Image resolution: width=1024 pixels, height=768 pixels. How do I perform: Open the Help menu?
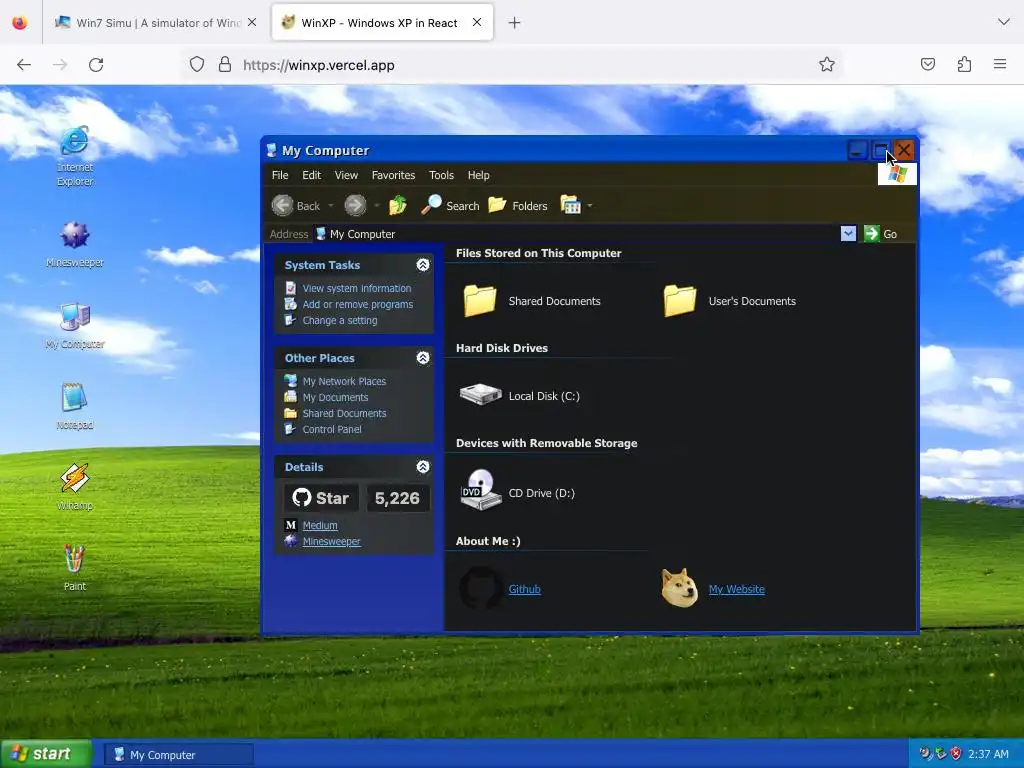(479, 175)
